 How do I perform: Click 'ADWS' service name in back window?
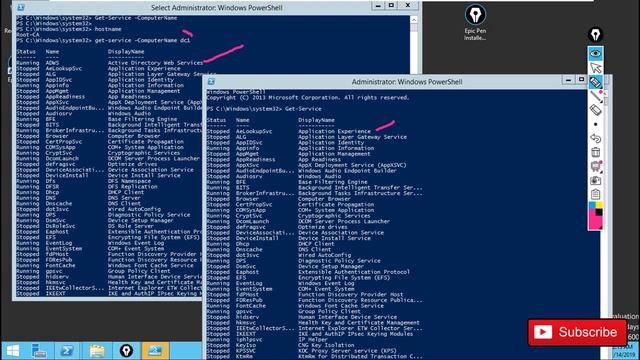pos(52,63)
